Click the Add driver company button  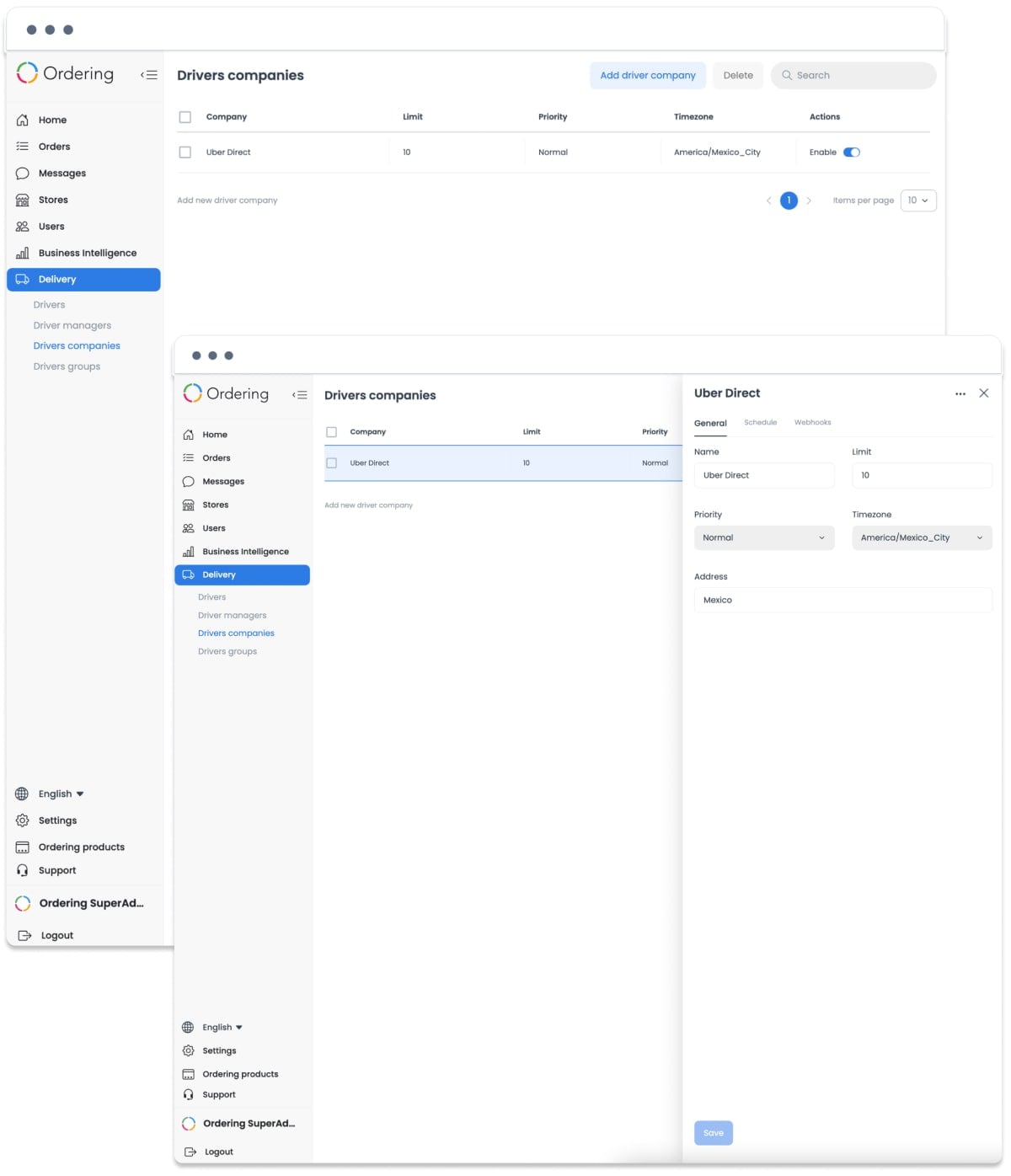point(648,76)
